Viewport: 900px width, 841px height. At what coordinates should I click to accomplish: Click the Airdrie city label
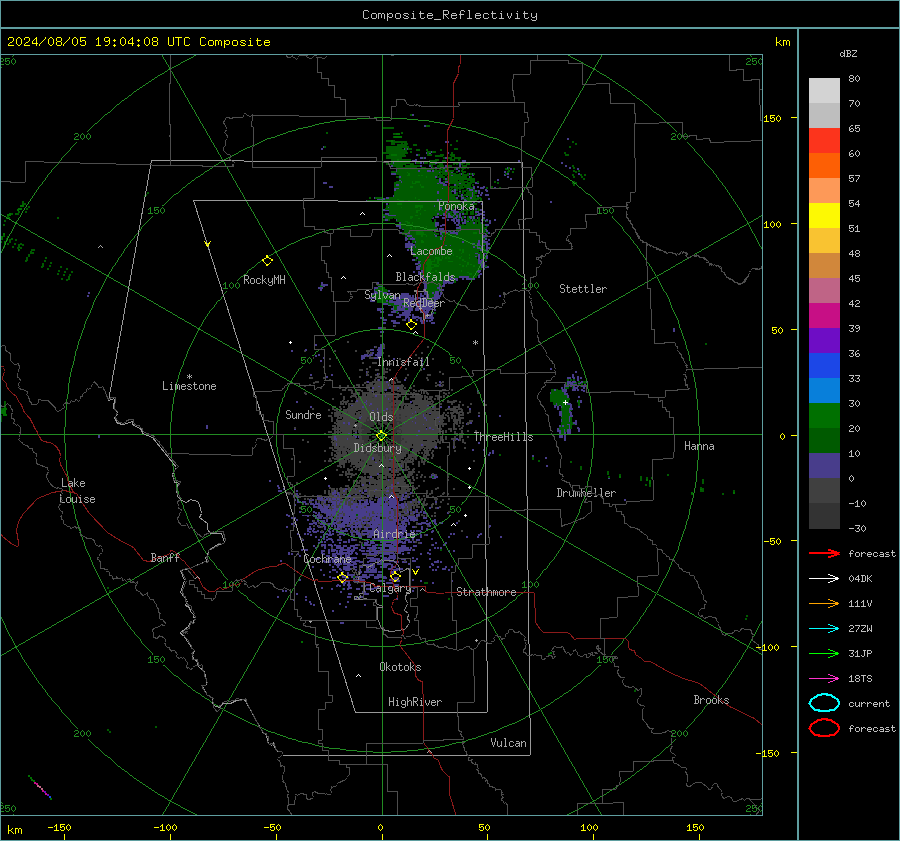[394, 534]
